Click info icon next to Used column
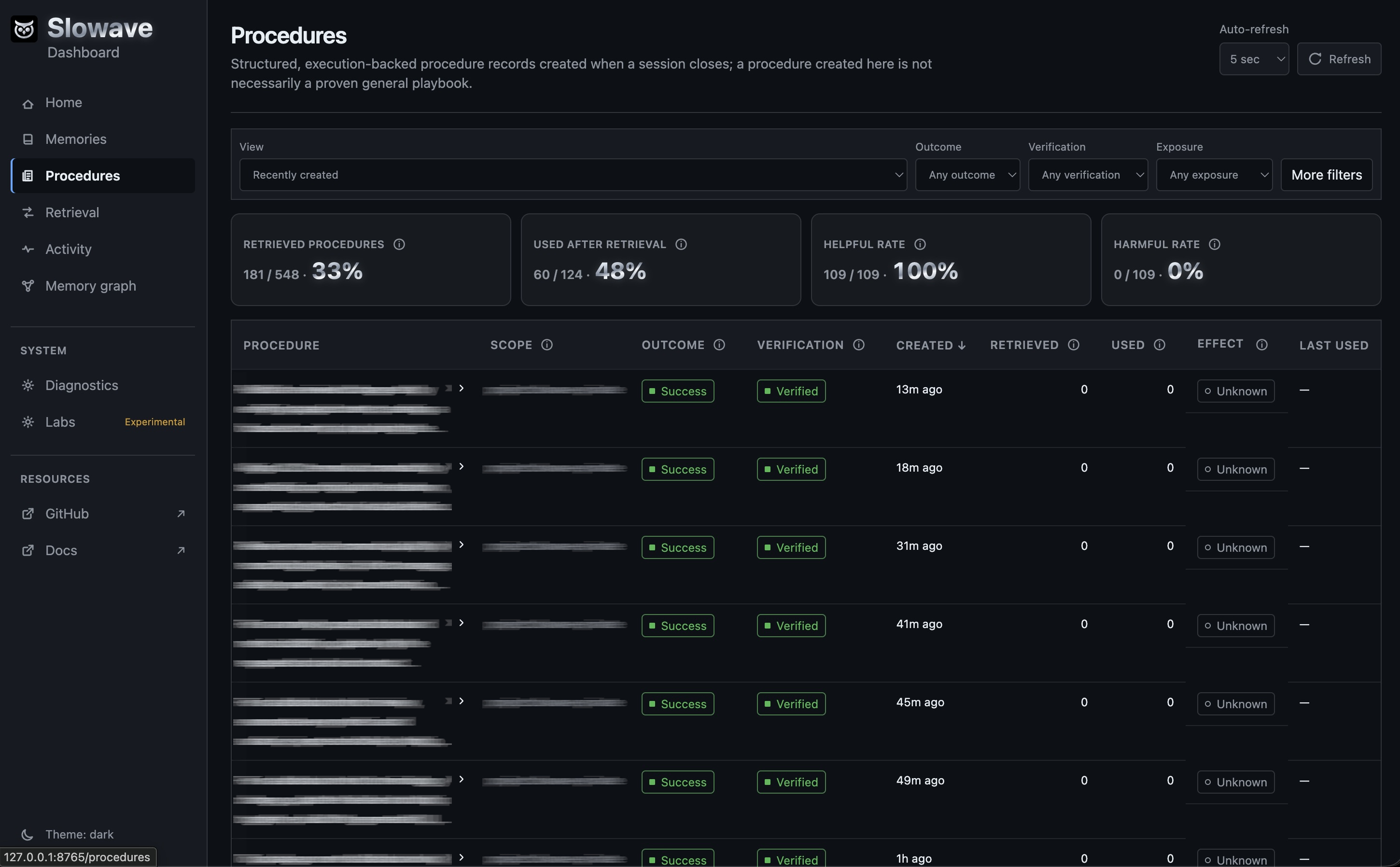The width and height of the screenshot is (1400, 867). point(1159,345)
